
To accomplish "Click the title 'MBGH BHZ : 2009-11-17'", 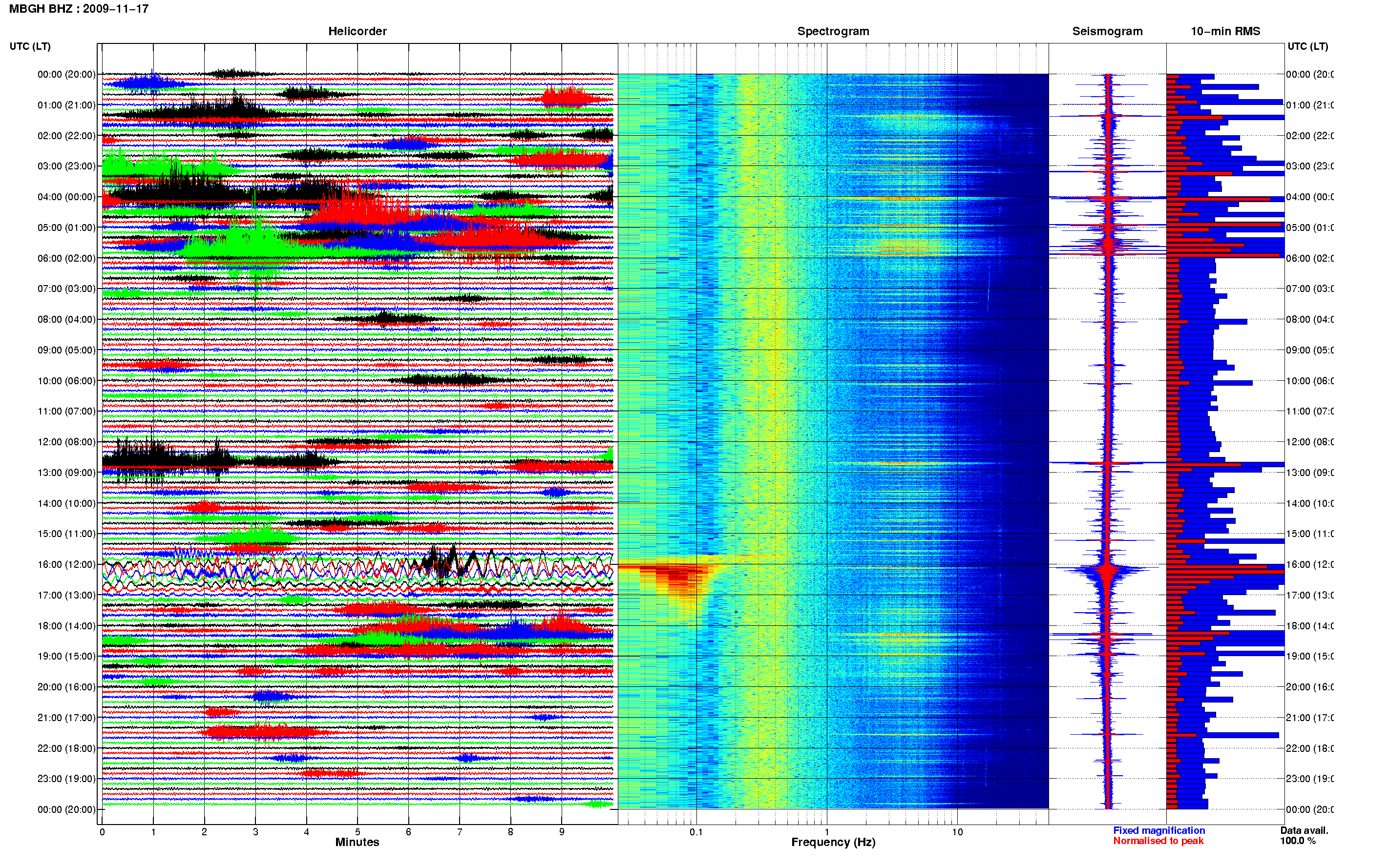I will coord(79,9).
